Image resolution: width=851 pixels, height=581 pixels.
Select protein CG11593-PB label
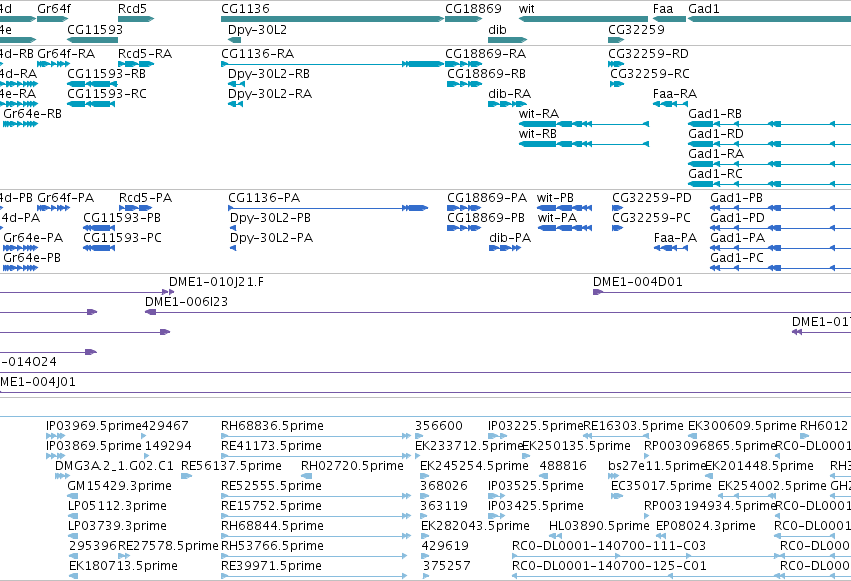click(122, 218)
